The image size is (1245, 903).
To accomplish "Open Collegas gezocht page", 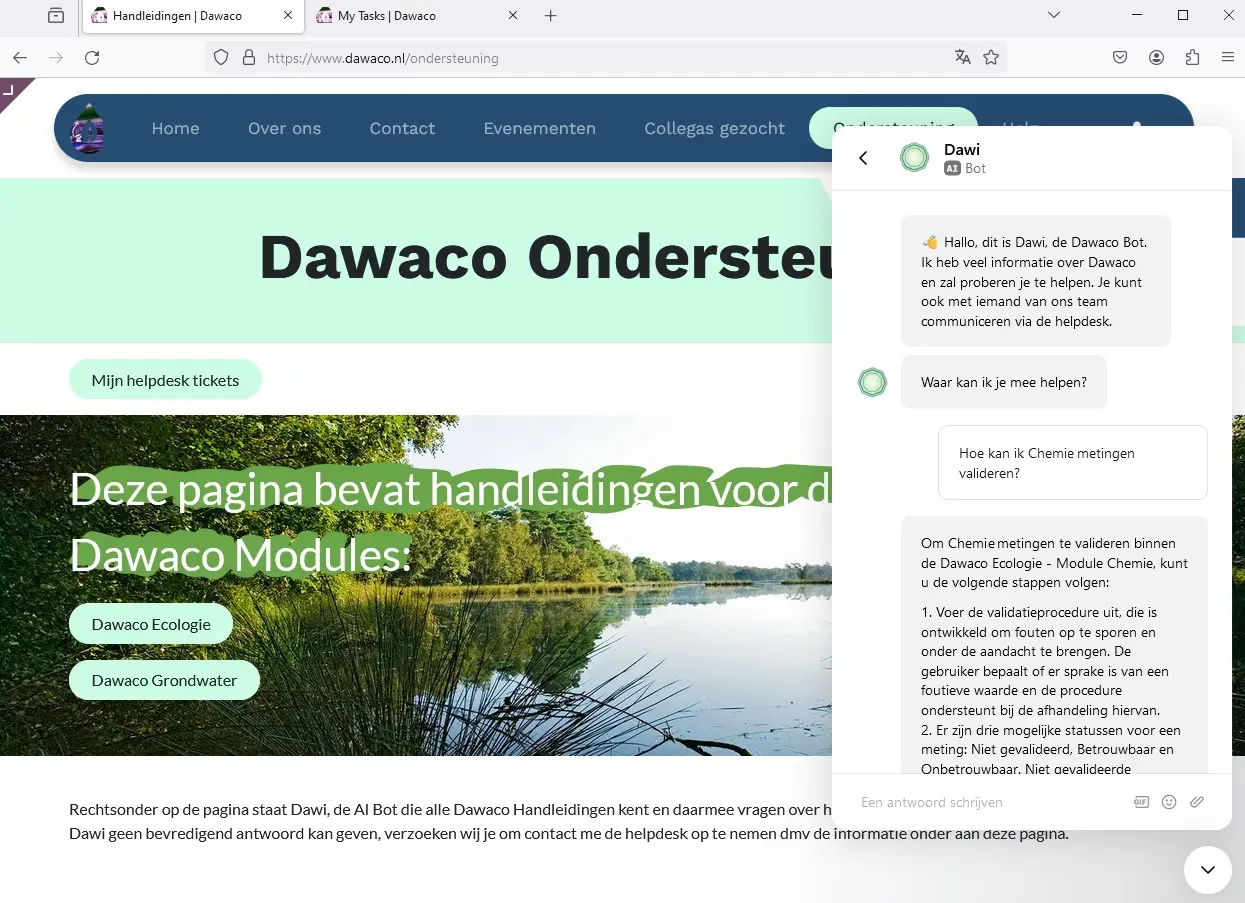I will click(x=715, y=128).
